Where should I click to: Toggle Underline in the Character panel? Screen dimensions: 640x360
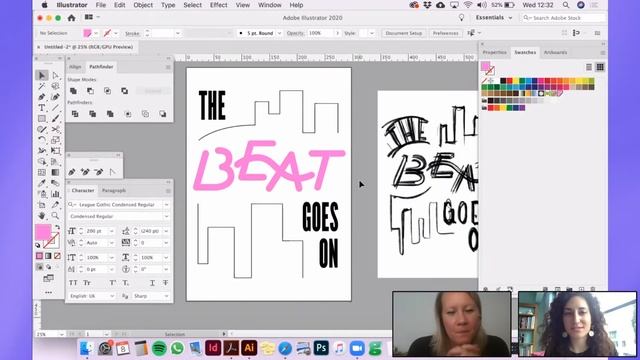coord(152,283)
